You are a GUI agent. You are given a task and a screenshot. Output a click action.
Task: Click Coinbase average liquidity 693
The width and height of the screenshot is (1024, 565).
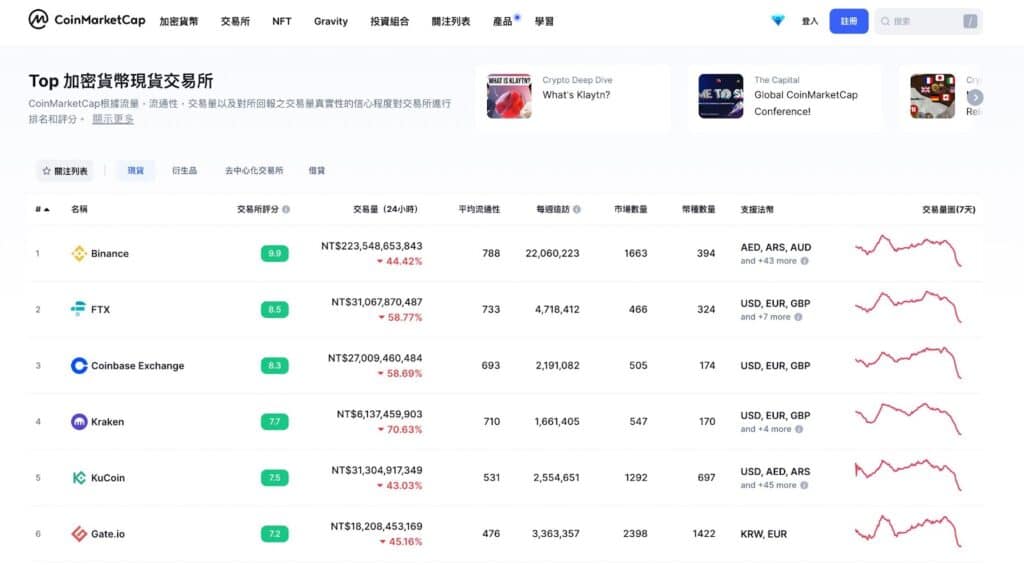[x=490, y=366]
